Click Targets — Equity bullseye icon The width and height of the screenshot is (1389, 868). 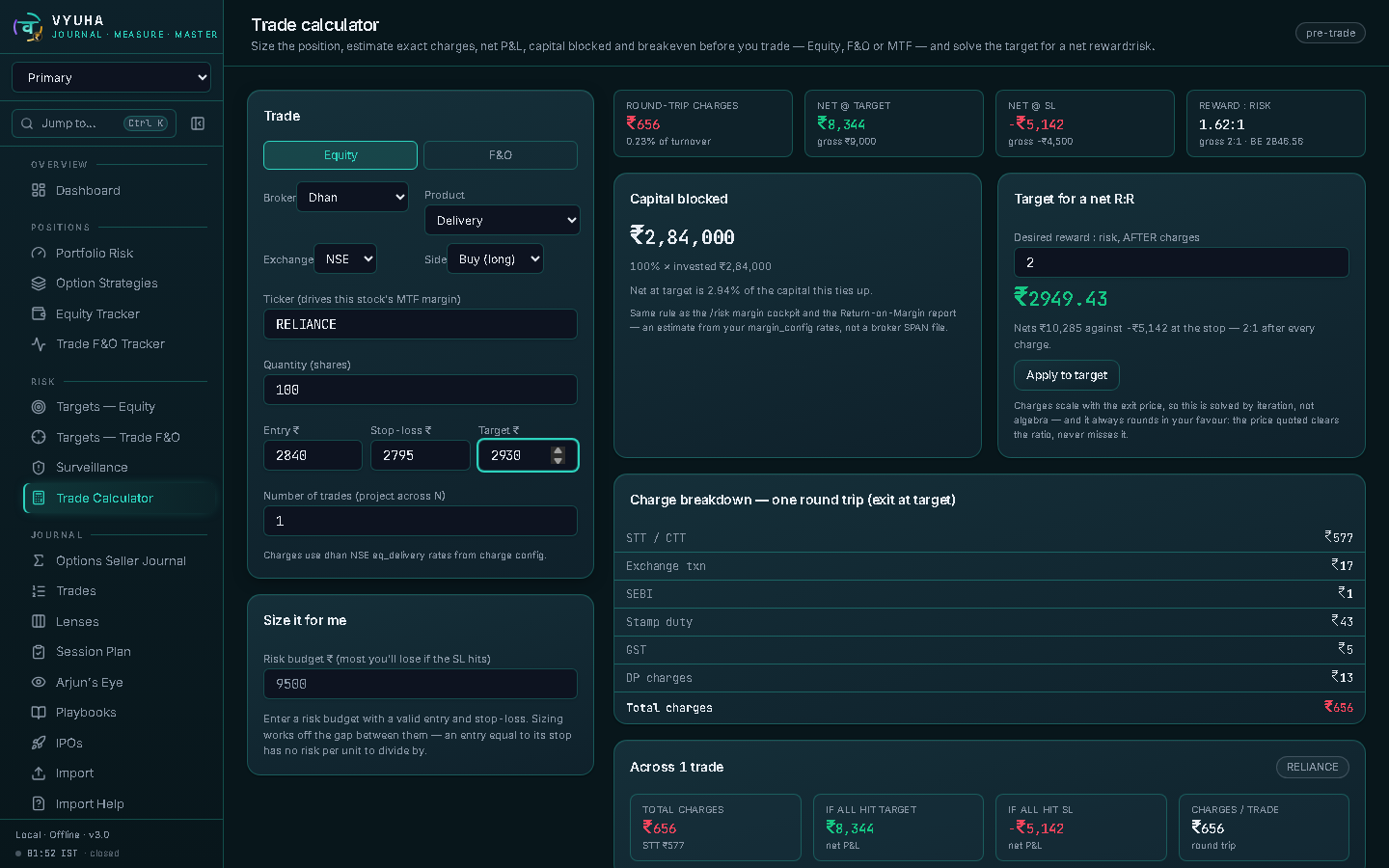click(x=39, y=407)
